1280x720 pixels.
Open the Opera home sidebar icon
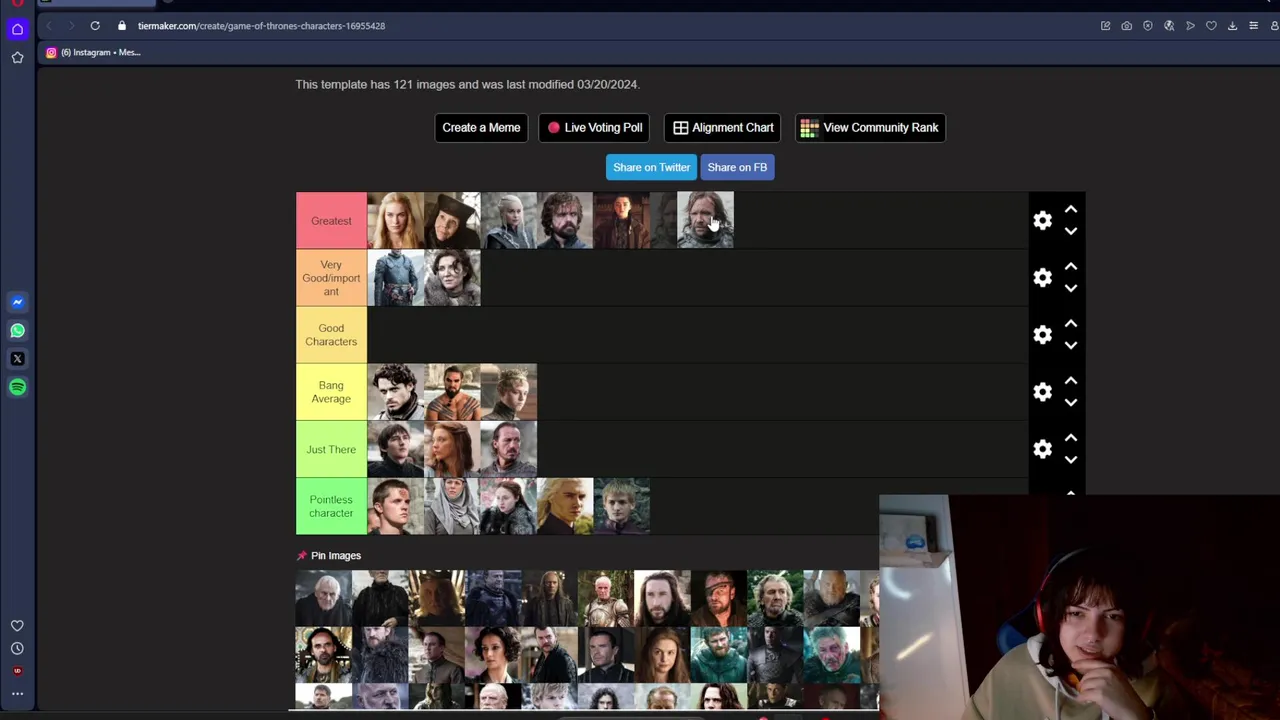pos(17,29)
